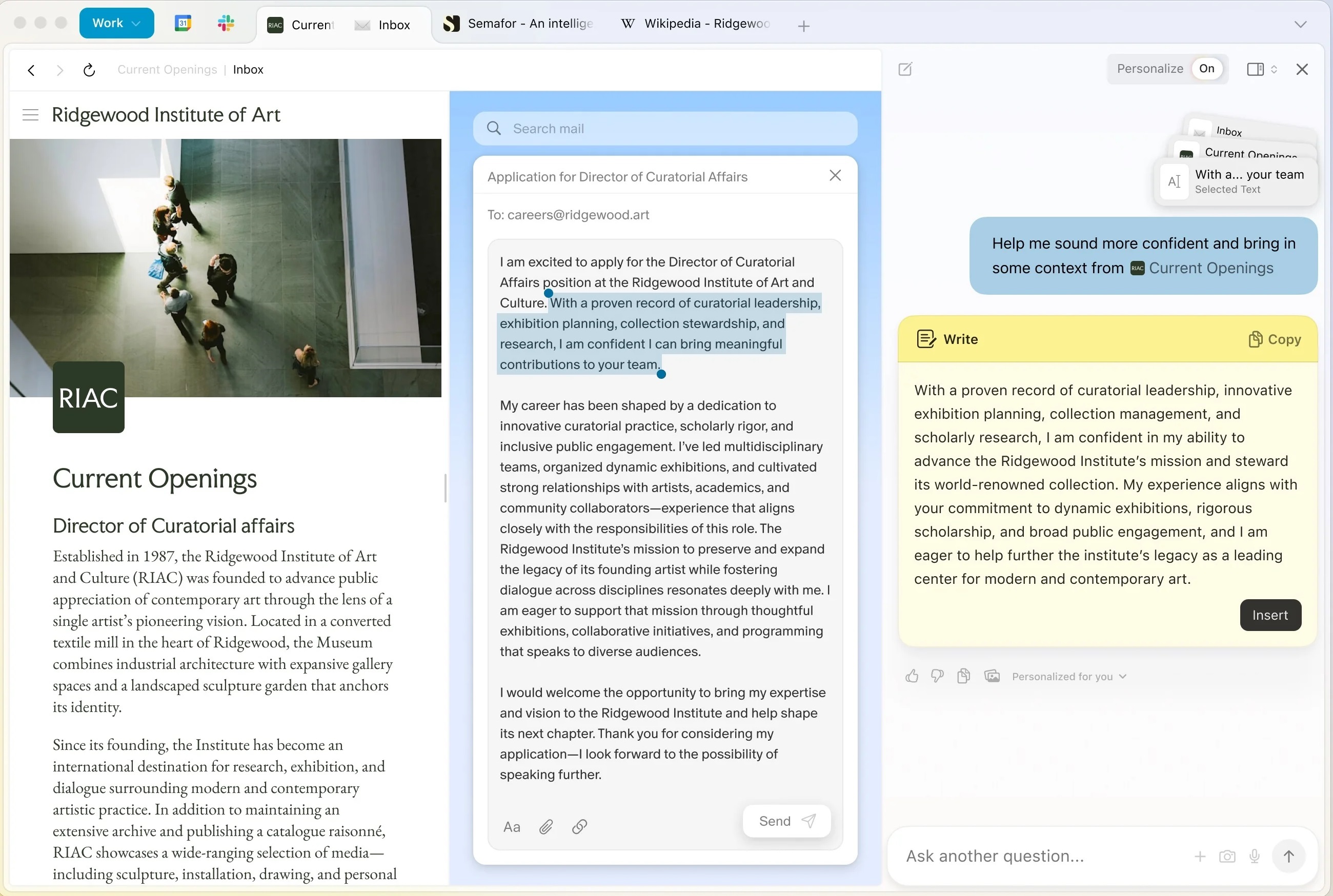Copy response with icon under the card

(x=963, y=676)
